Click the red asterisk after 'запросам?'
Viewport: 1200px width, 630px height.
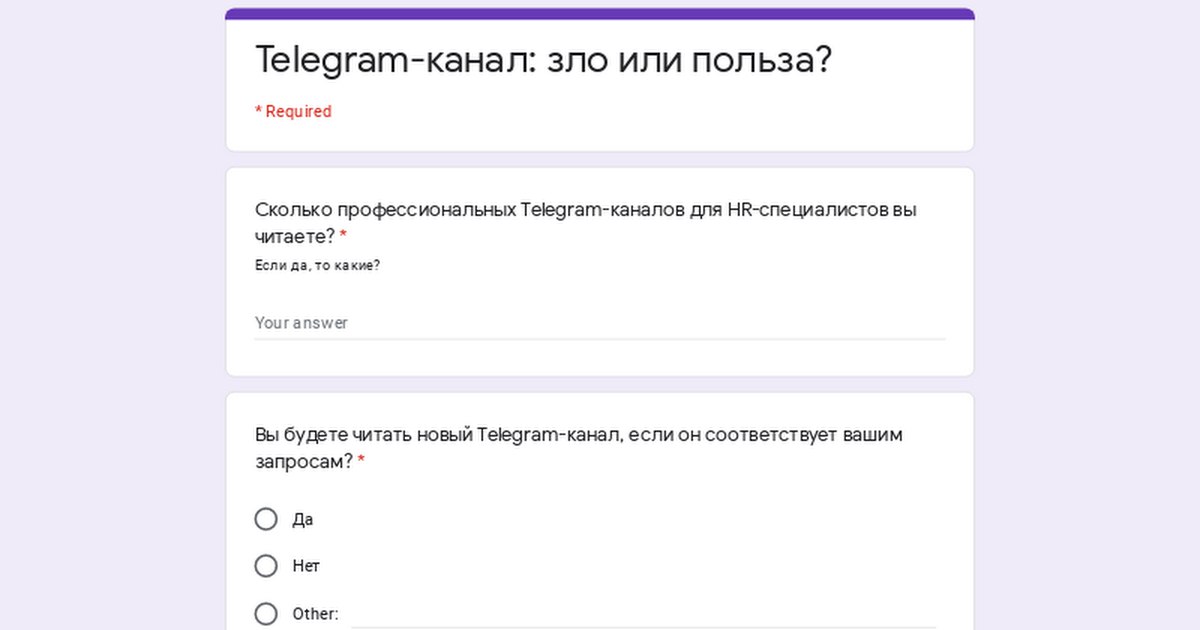pos(361,462)
